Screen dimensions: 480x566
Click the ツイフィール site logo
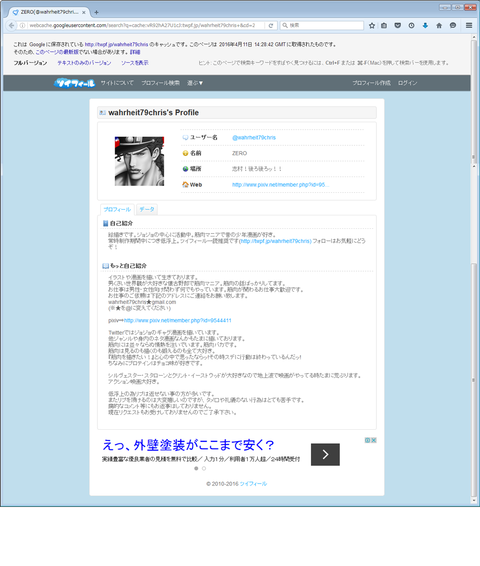tap(74, 83)
